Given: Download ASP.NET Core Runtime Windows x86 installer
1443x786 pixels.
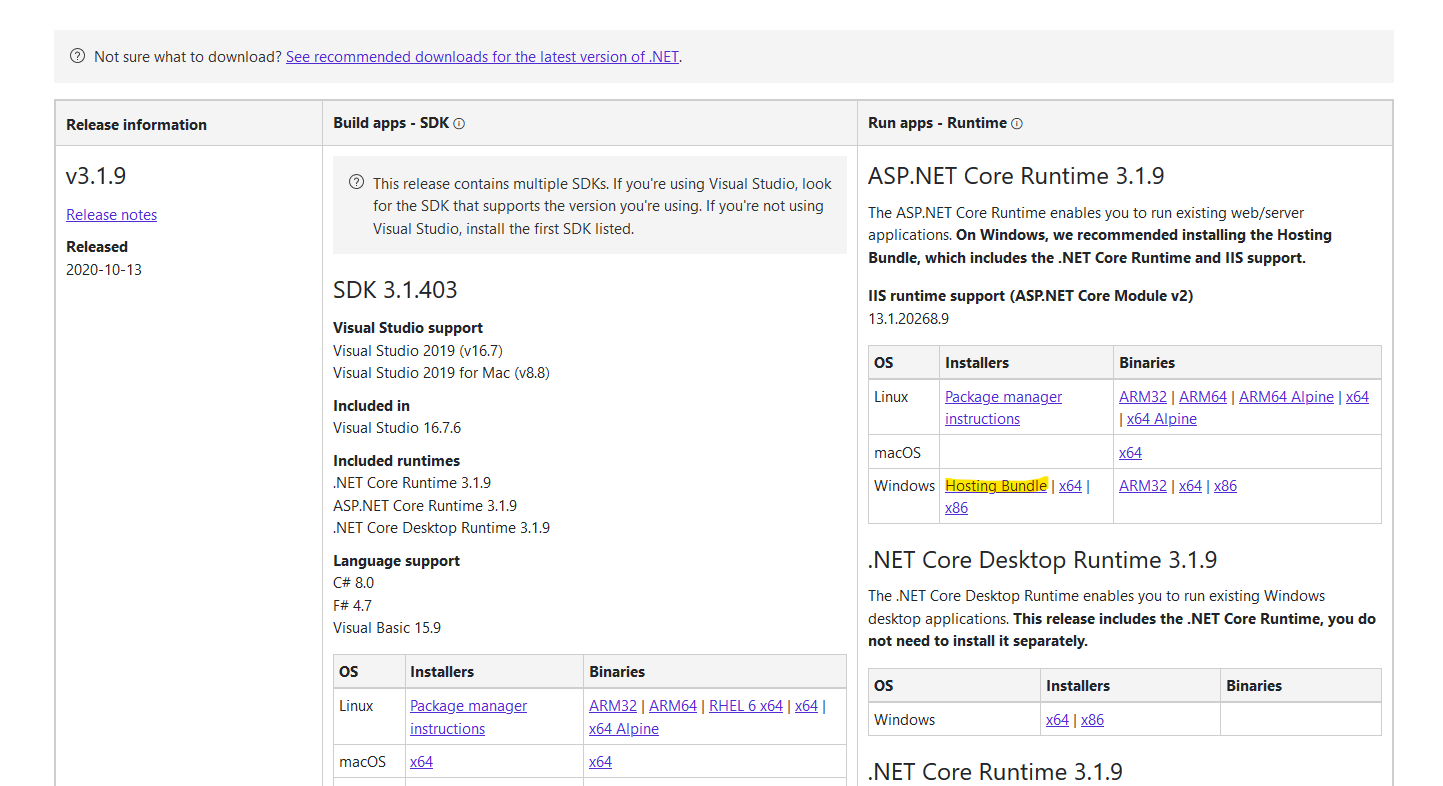Looking at the screenshot, I should click(956, 508).
